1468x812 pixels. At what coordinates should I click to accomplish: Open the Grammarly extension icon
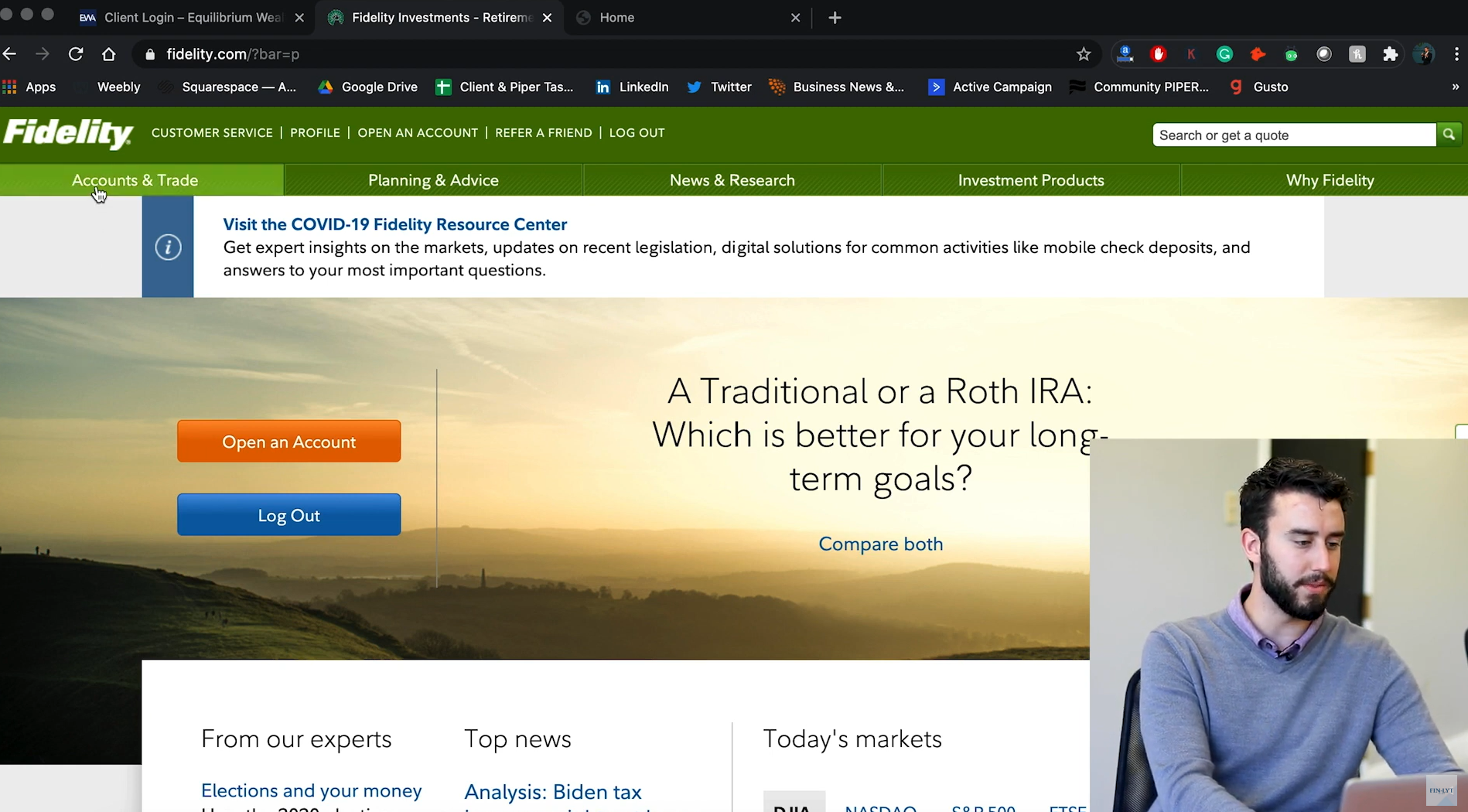click(x=1224, y=54)
